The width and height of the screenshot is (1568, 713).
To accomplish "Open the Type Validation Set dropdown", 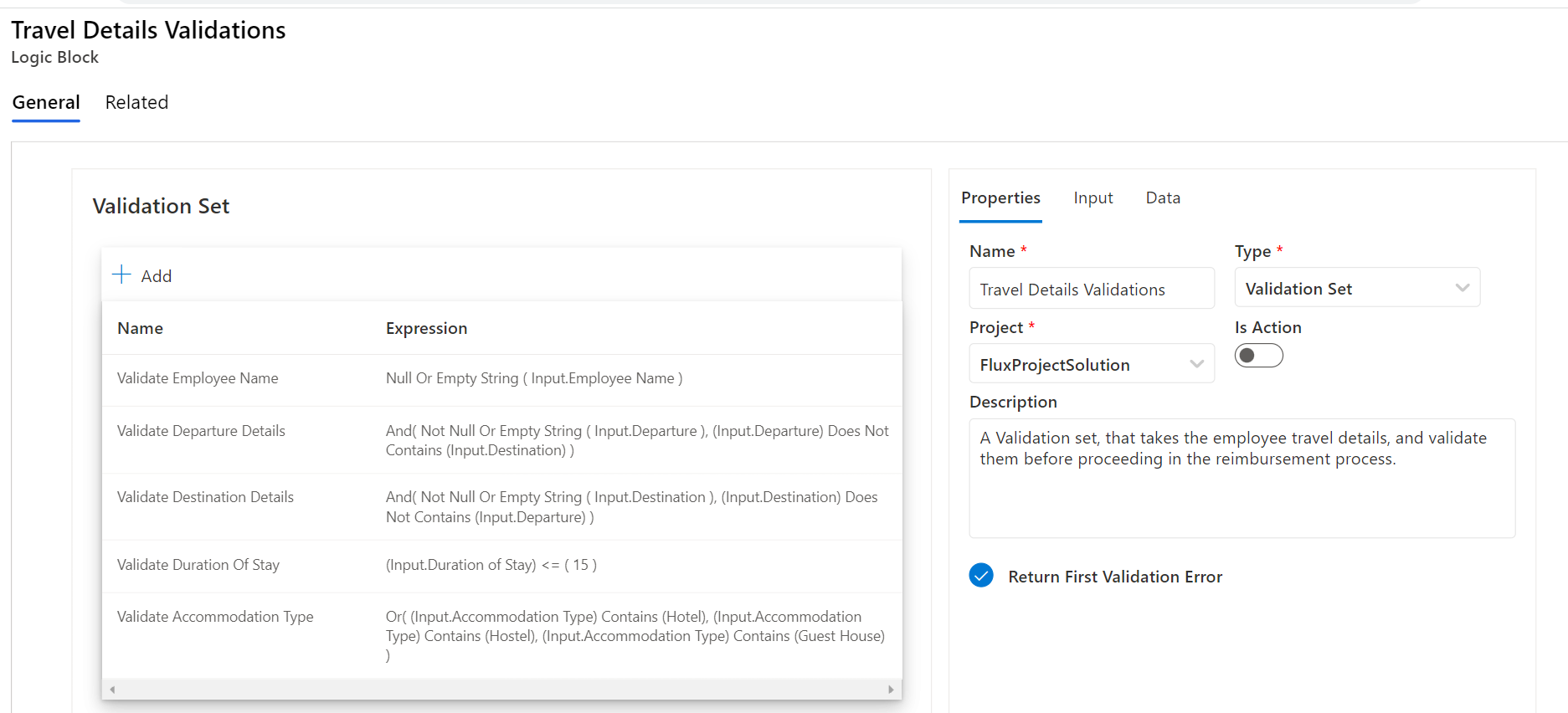I will click(x=1357, y=288).
